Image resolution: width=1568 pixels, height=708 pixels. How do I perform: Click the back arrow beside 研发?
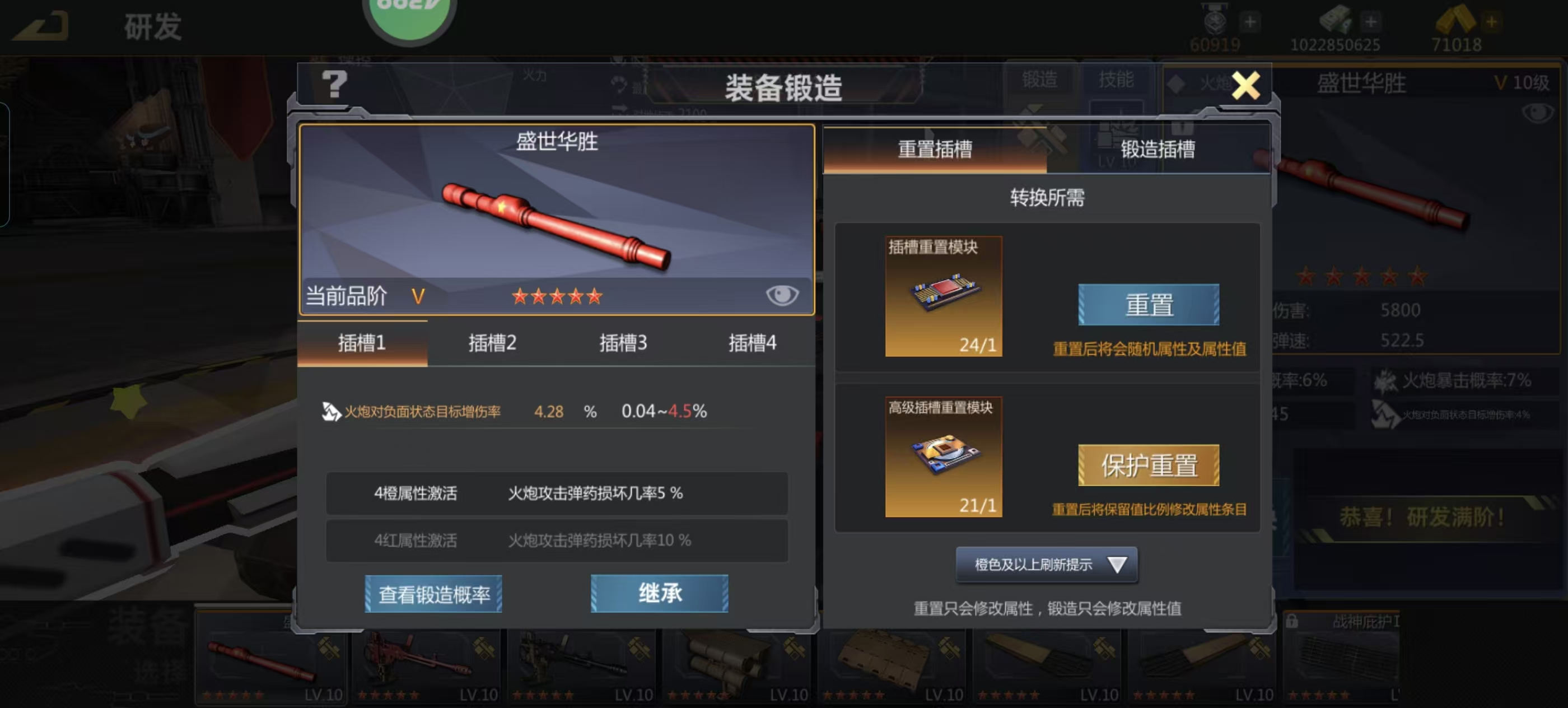point(41,27)
